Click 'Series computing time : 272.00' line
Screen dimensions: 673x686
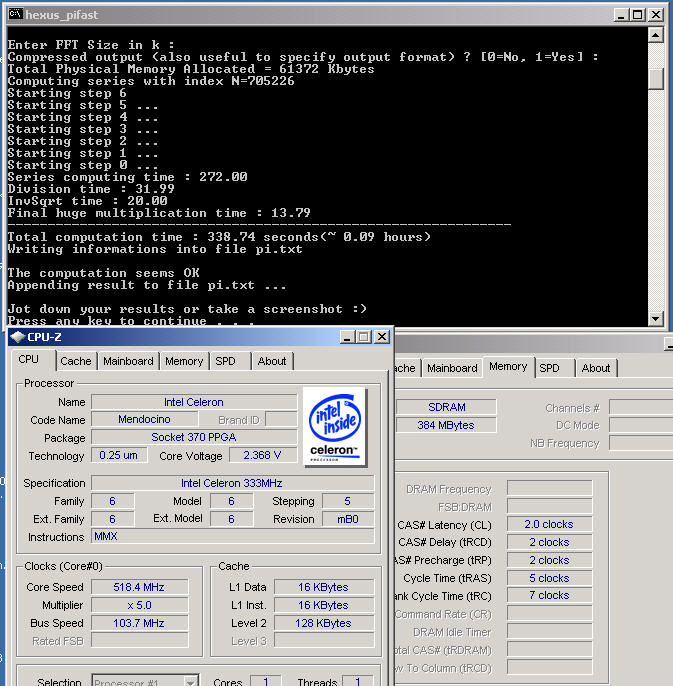(127, 177)
